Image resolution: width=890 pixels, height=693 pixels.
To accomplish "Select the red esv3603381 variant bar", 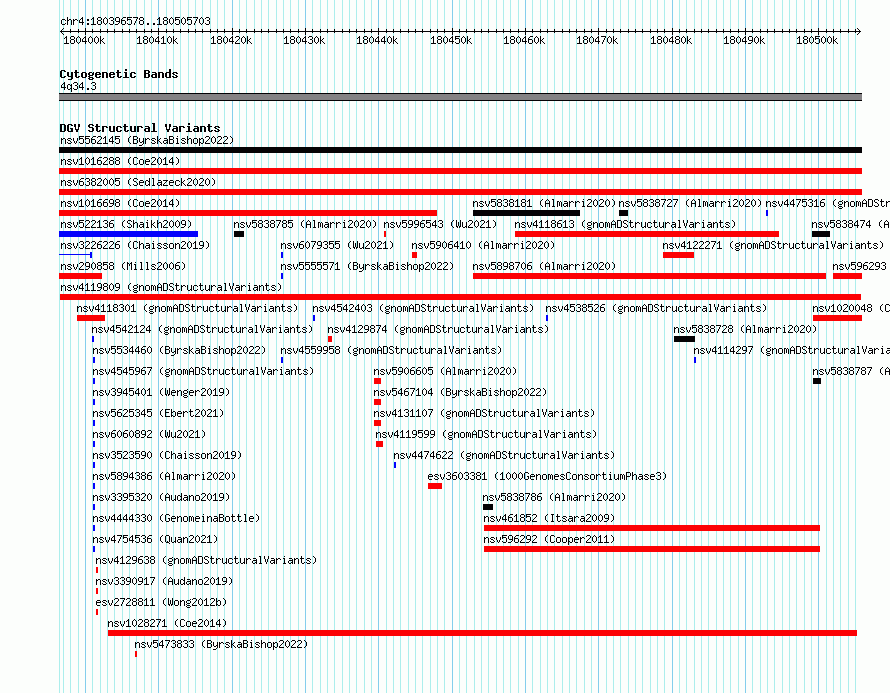I will pos(435,486).
